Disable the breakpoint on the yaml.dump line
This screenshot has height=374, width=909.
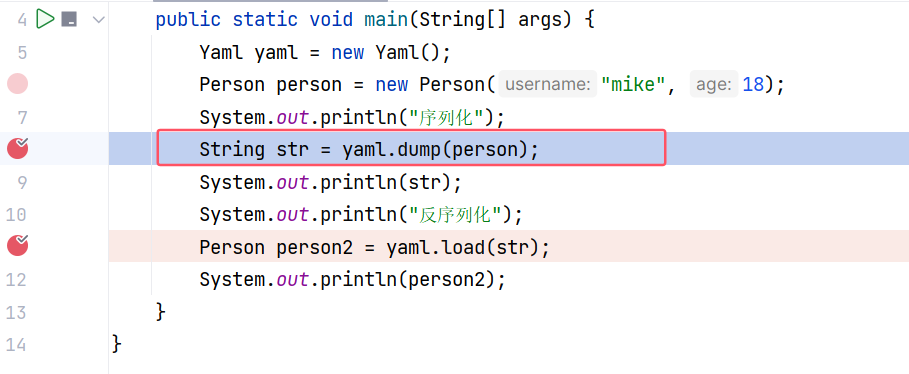pos(17,149)
